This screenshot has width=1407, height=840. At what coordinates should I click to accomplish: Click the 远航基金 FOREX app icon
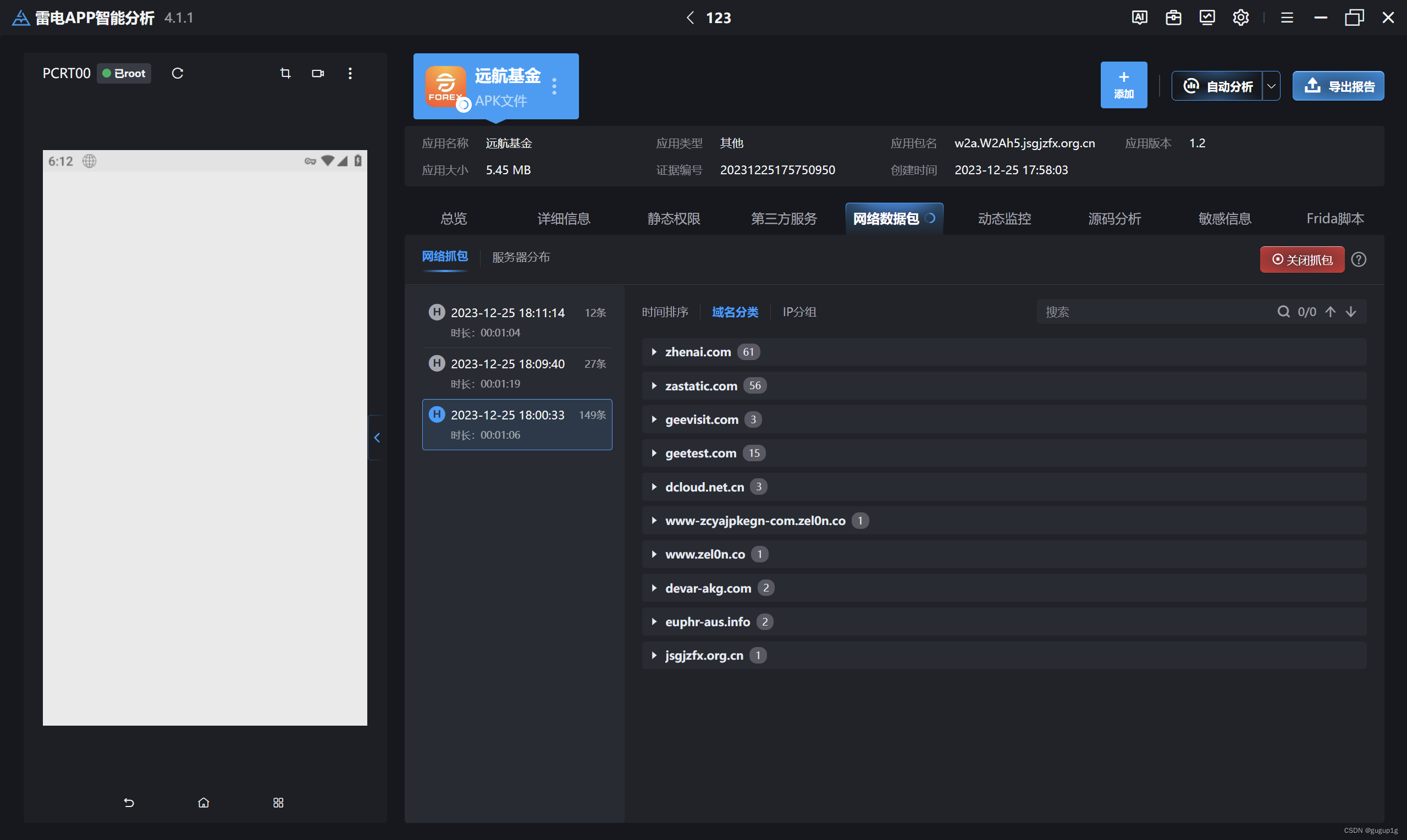(x=446, y=86)
